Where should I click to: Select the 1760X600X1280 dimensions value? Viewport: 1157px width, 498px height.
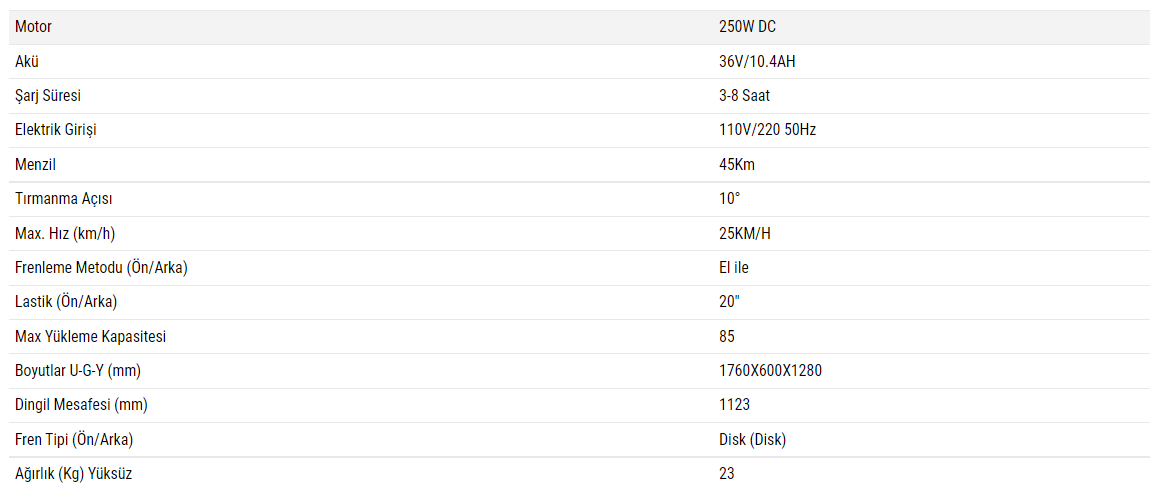tap(770, 371)
